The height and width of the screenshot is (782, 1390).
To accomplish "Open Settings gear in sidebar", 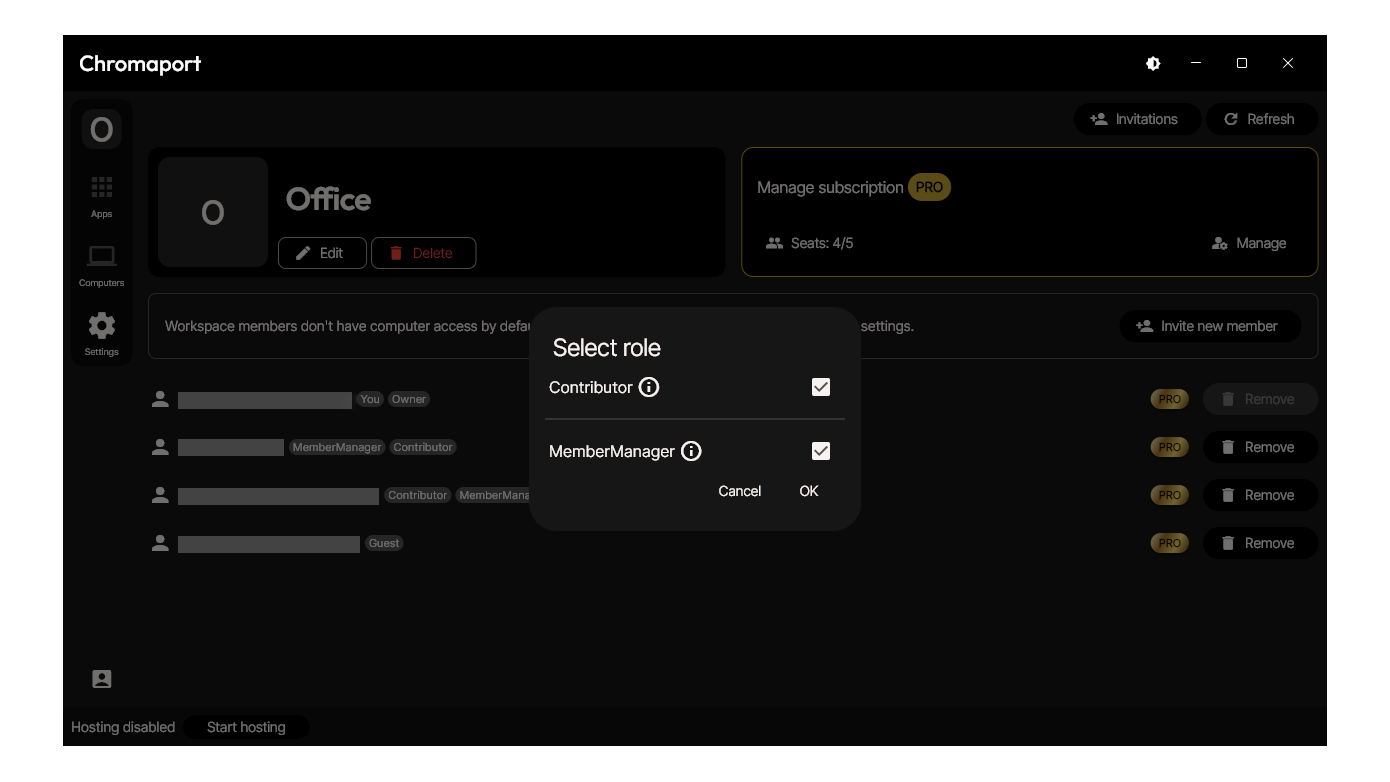I will [102, 334].
